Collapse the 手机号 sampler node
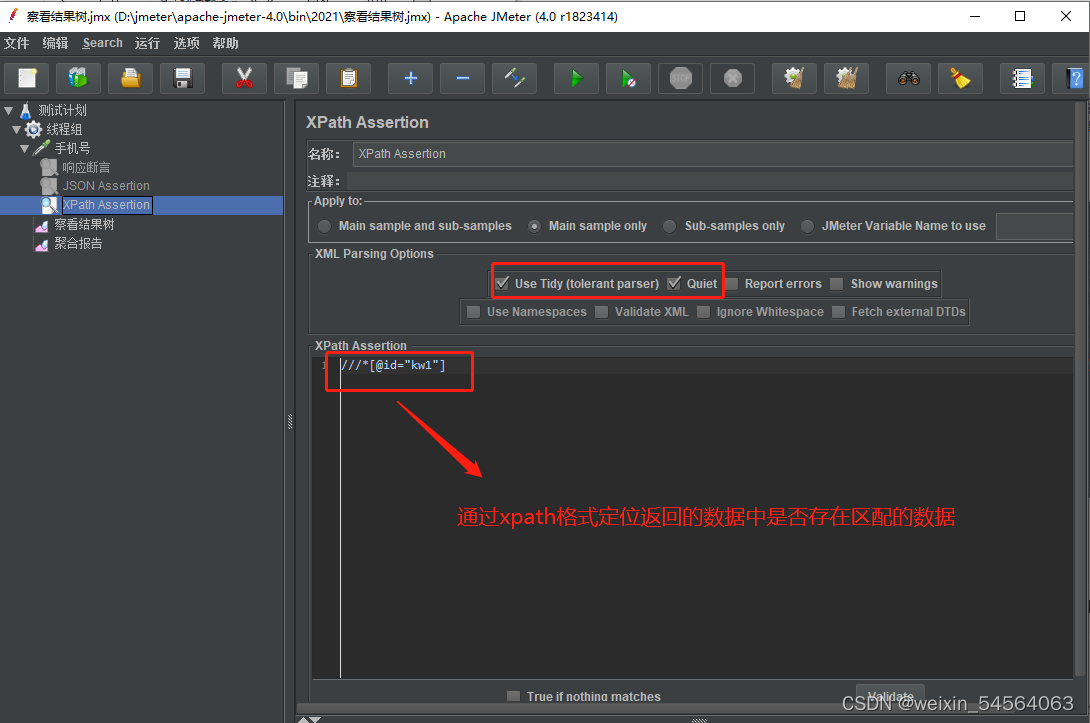This screenshot has height=723, width=1090. 25,148
